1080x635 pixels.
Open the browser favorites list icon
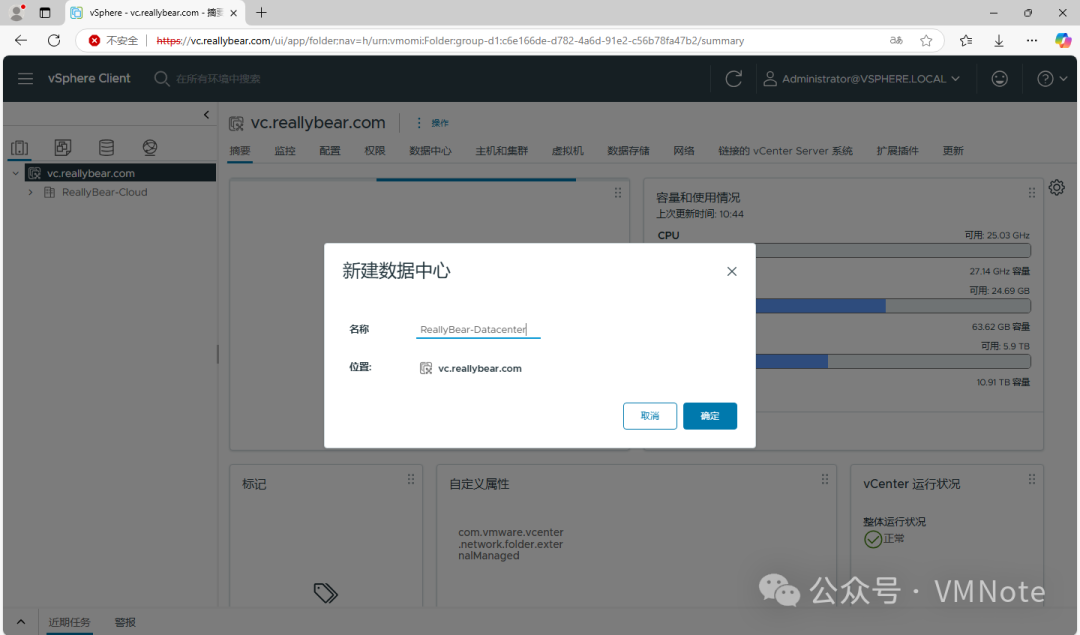click(x=966, y=41)
